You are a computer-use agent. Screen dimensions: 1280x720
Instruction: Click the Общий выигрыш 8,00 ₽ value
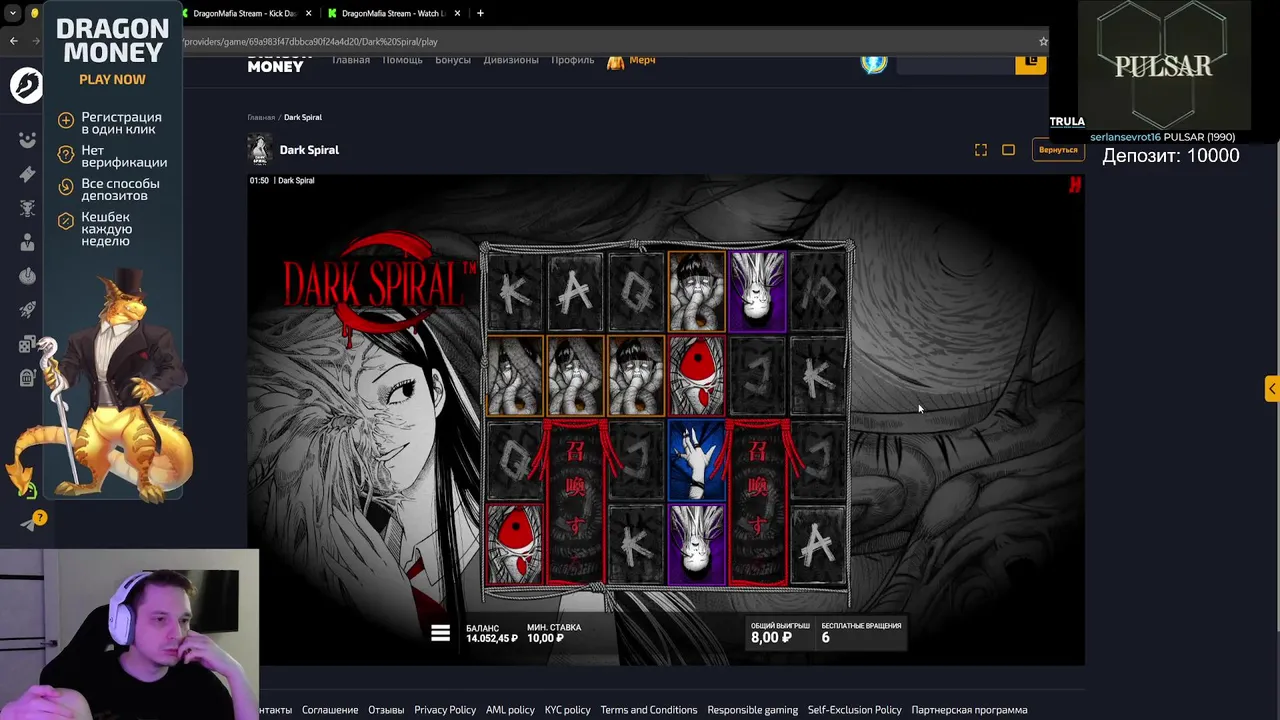tap(771, 638)
